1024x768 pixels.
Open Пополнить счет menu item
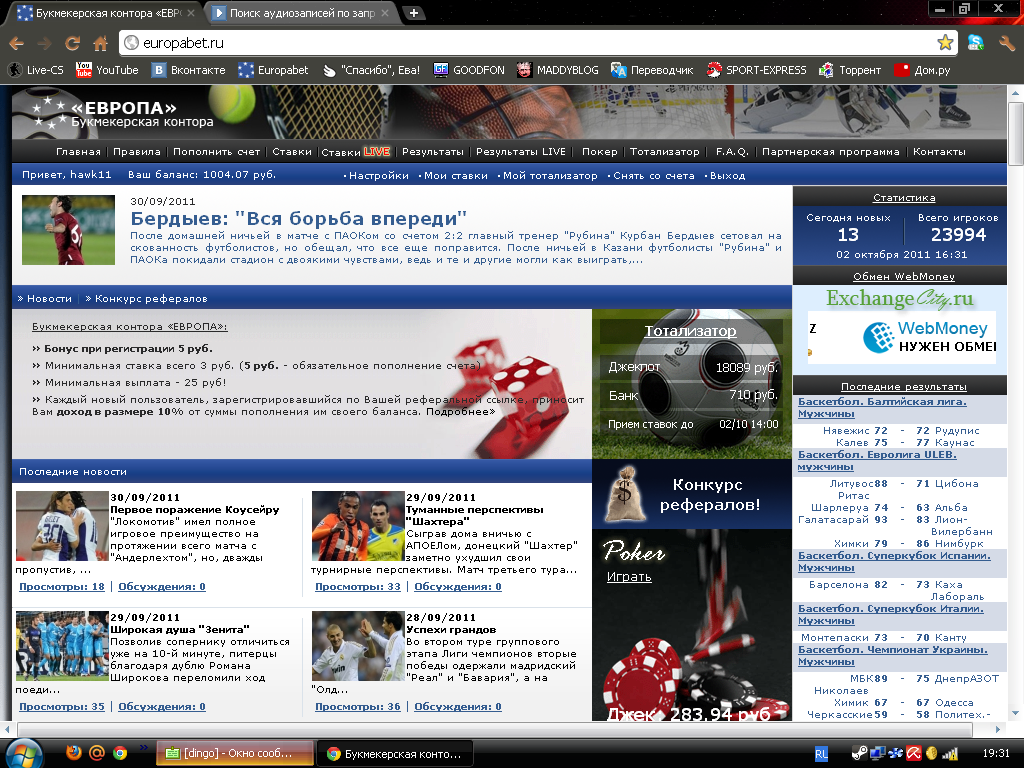[216, 152]
